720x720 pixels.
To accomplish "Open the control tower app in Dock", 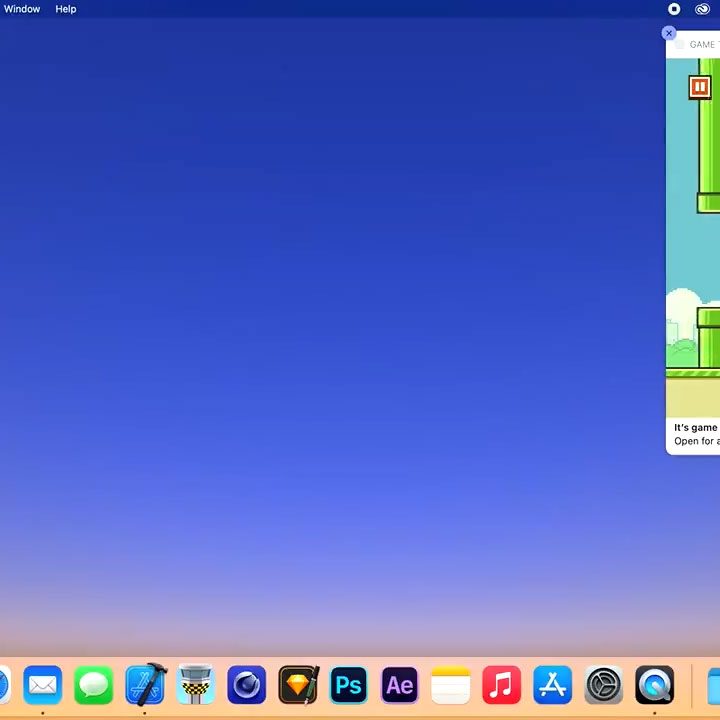I will pos(196,684).
